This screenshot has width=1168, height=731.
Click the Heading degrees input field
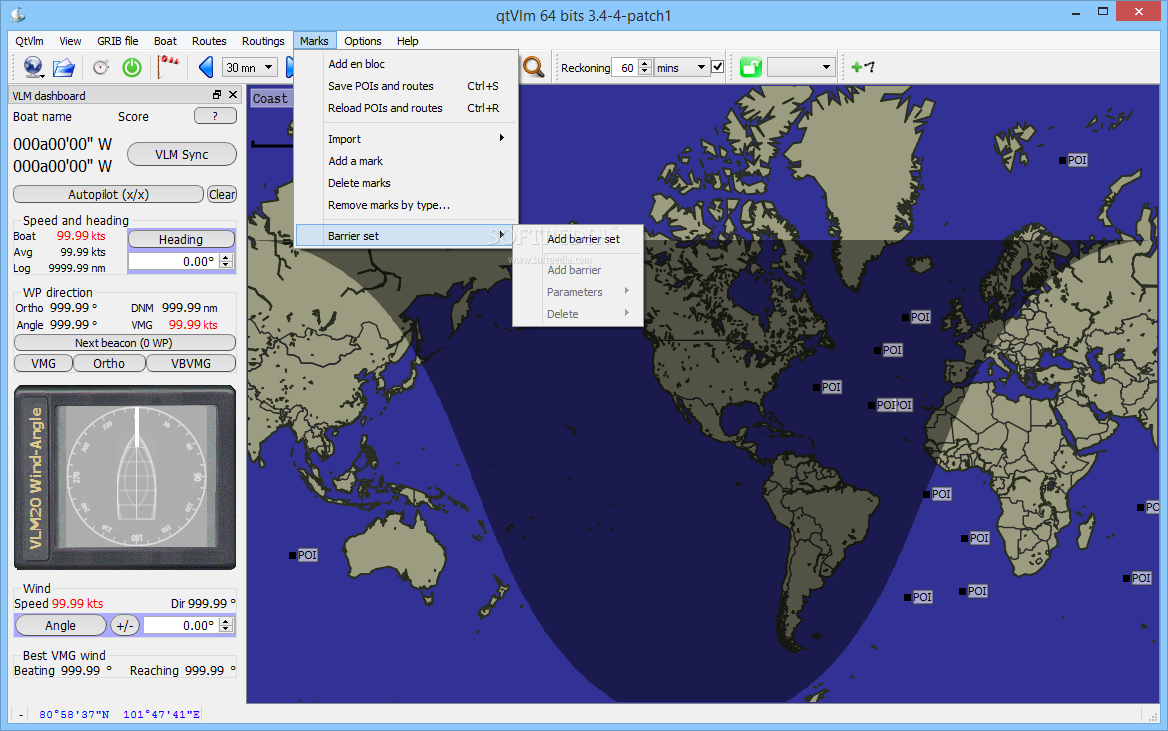174,261
